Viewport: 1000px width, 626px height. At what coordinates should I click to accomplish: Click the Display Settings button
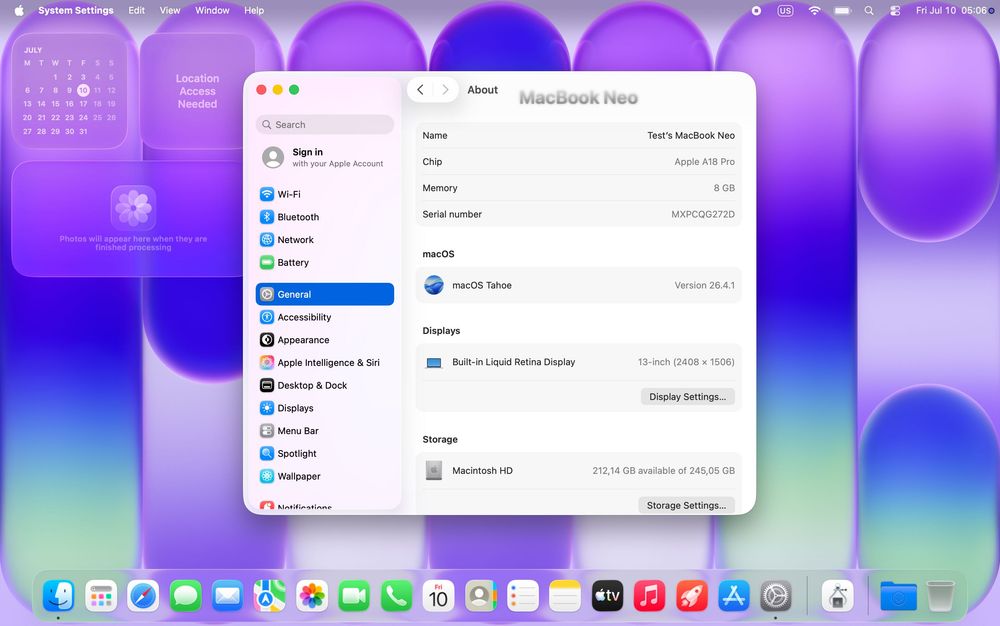pos(688,397)
